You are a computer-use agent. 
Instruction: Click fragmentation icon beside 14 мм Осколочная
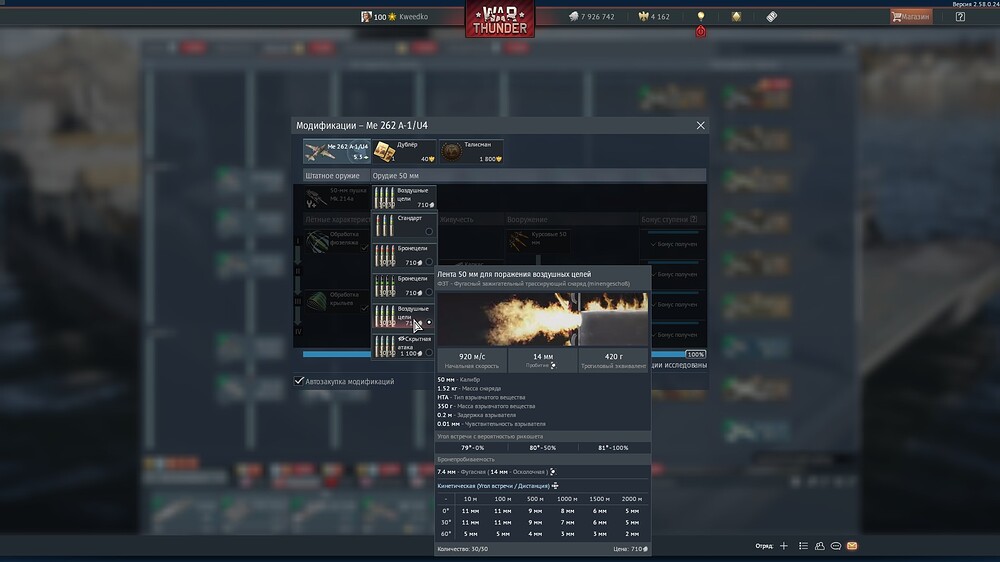553,471
